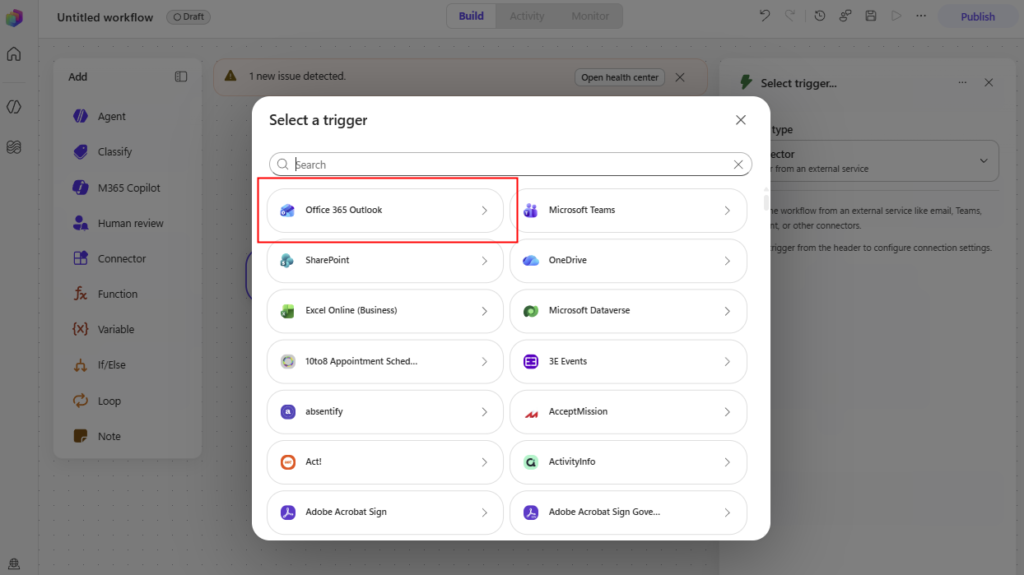Click the bottom-left sidebar account icon
1024x575 pixels.
point(14,563)
